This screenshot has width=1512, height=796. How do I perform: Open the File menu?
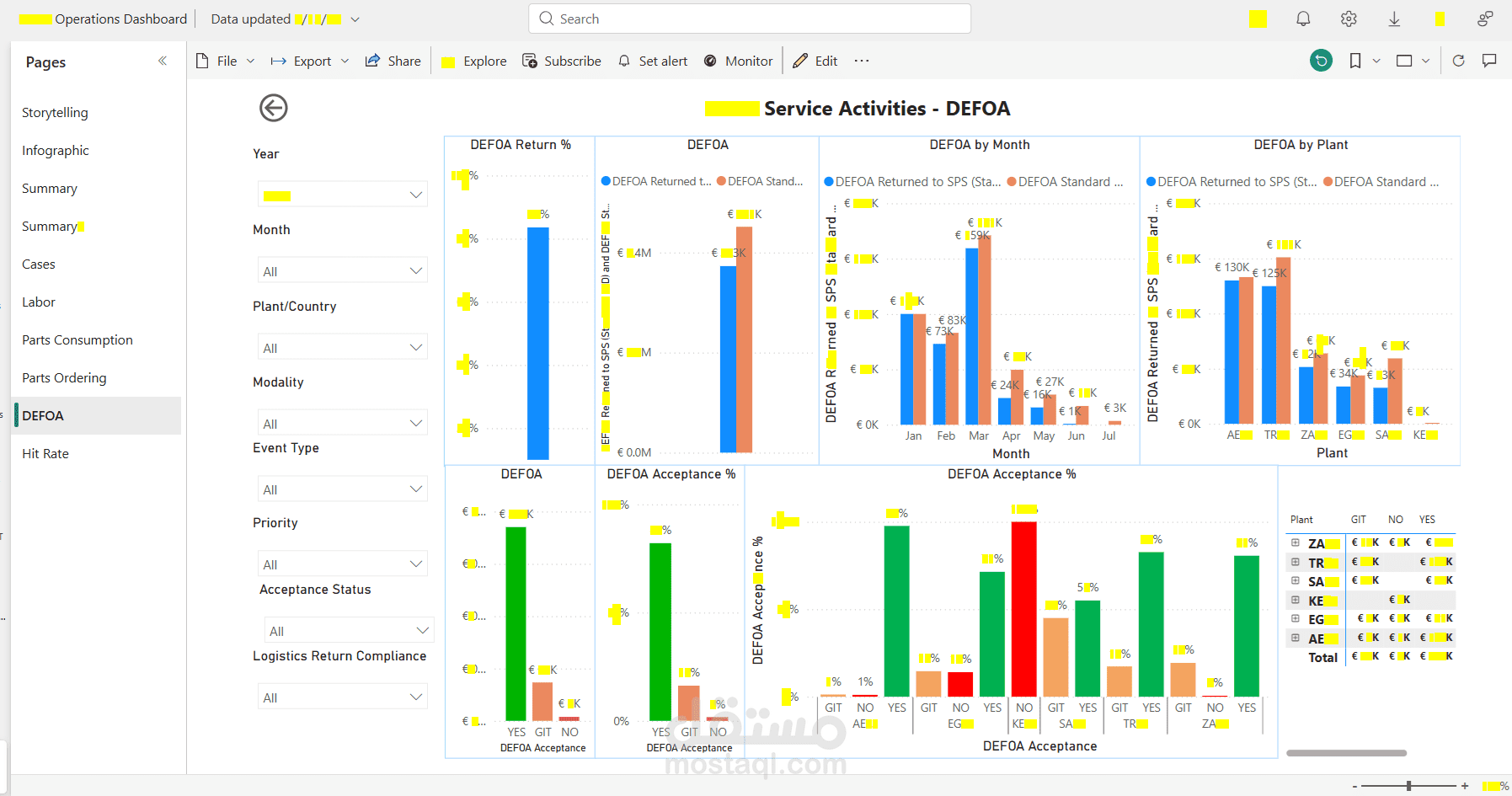pos(225,61)
